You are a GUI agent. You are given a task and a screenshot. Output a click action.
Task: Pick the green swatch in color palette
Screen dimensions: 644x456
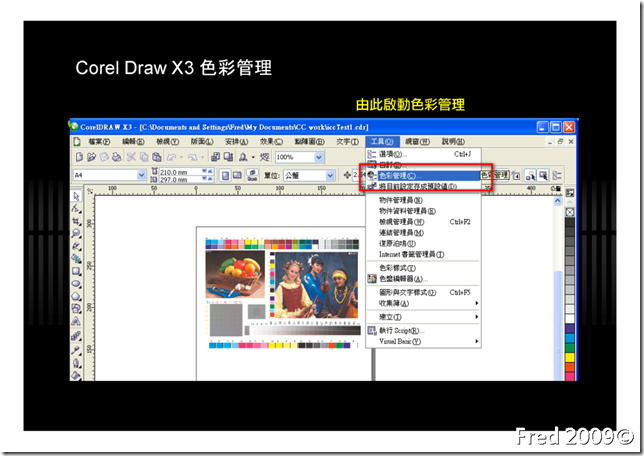tap(570, 348)
